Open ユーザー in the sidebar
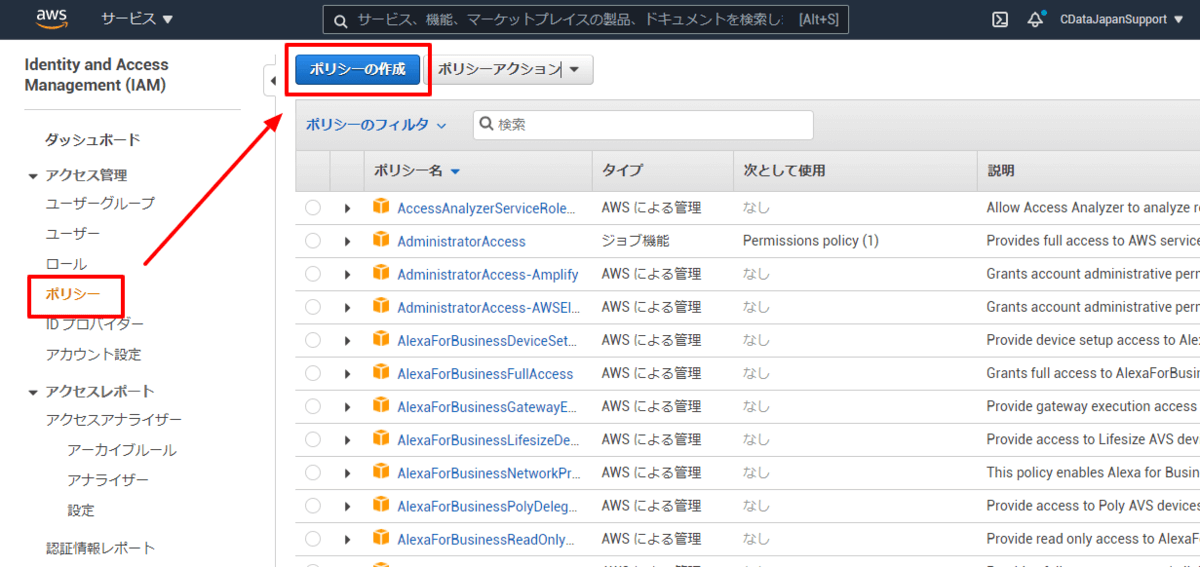The width and height of the screenshot is (1200, 567). point(73,233)
